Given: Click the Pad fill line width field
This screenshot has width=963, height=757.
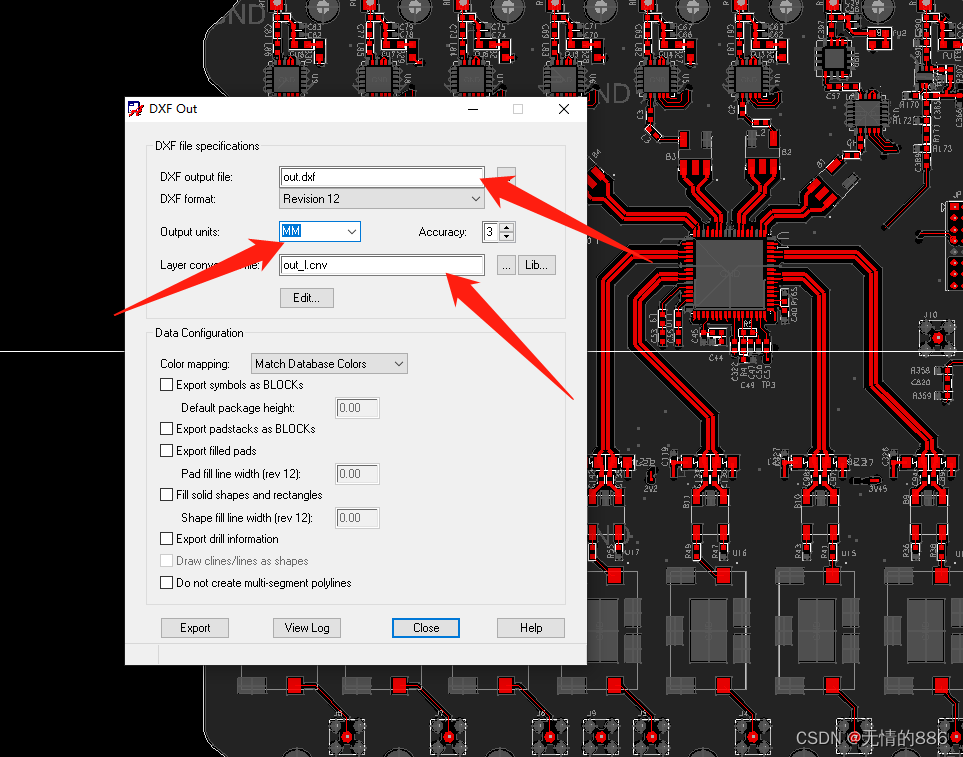Looking at the screenshot, I should click(x=357, y=474).
